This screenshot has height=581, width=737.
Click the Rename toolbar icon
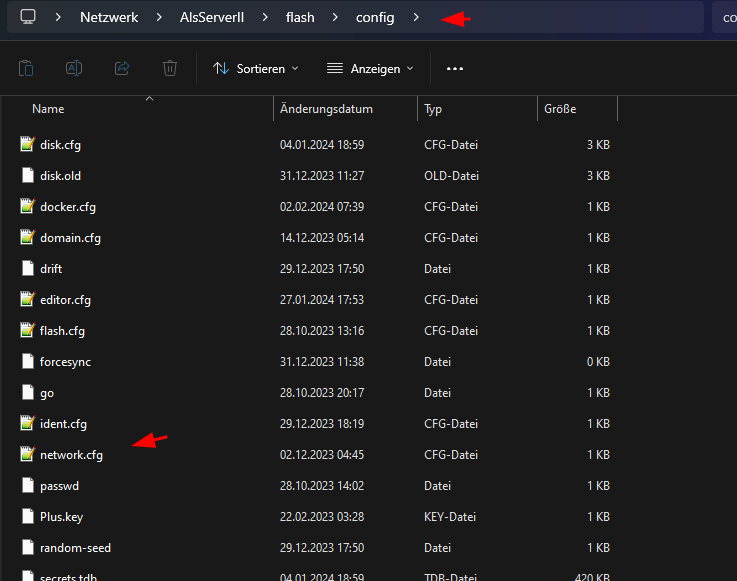(x=74, y=69)
